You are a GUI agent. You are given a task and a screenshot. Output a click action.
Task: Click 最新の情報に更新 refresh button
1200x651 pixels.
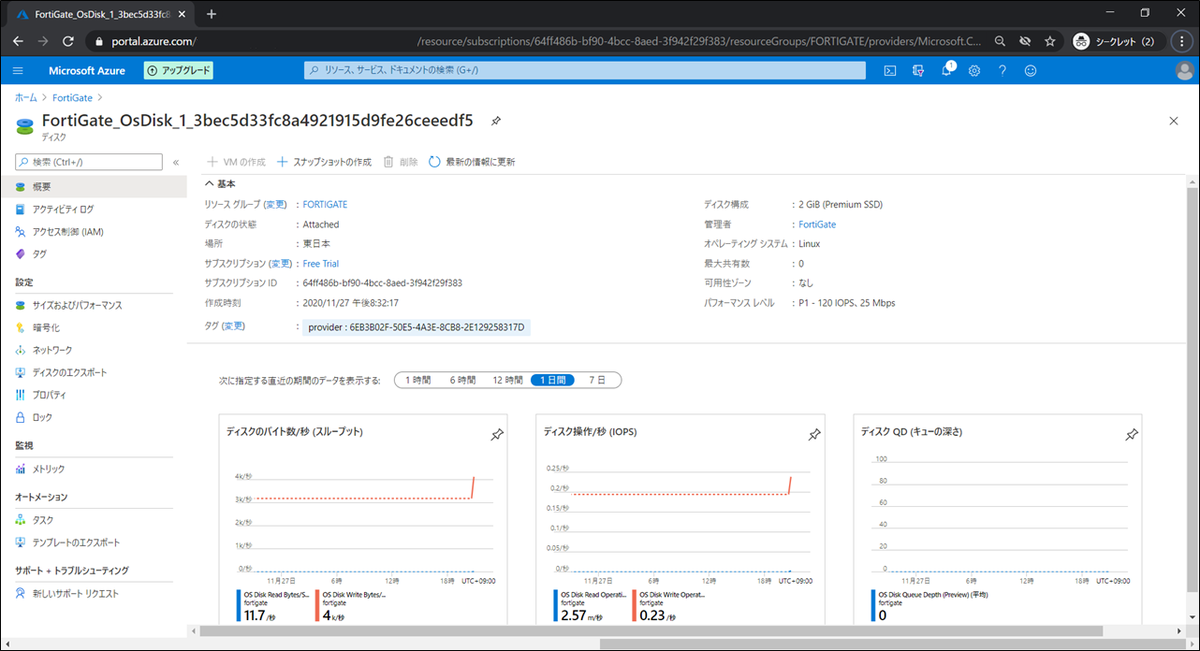pyautogui.click(x=472, y=161)
